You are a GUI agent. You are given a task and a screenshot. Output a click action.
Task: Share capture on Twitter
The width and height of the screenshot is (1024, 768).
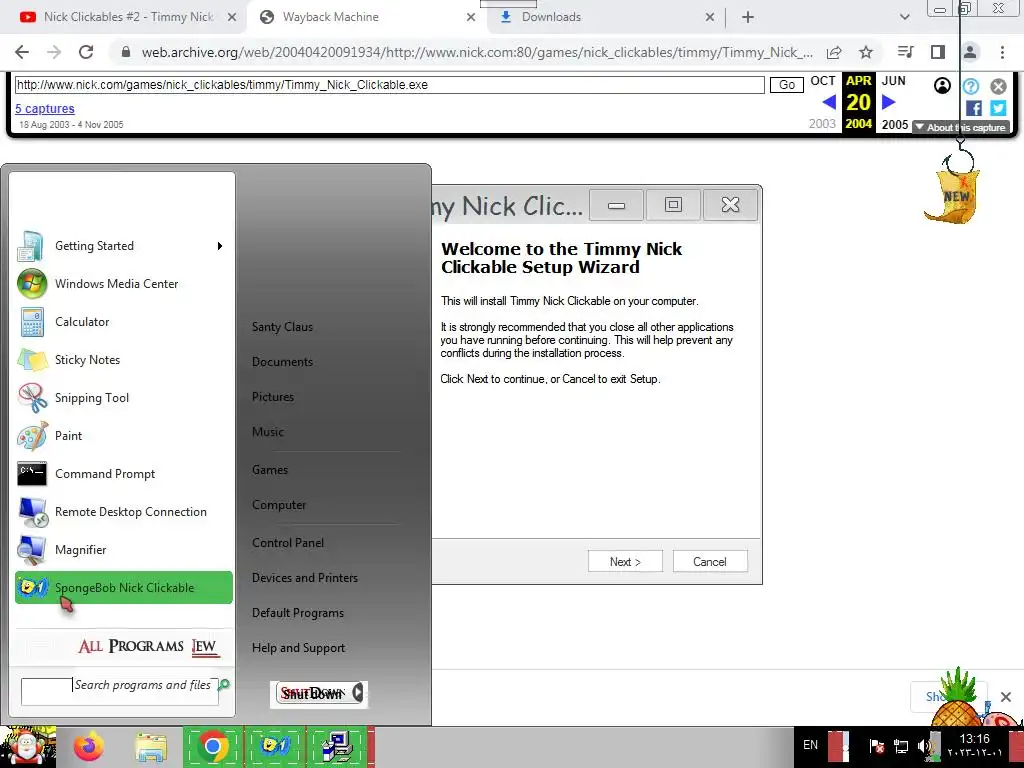(x=998, y=108)
